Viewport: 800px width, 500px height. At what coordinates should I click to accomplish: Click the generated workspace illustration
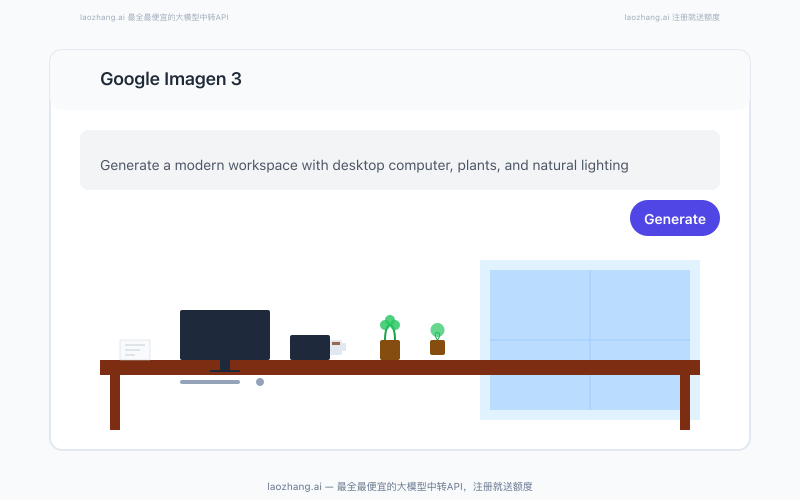point(400,340)
